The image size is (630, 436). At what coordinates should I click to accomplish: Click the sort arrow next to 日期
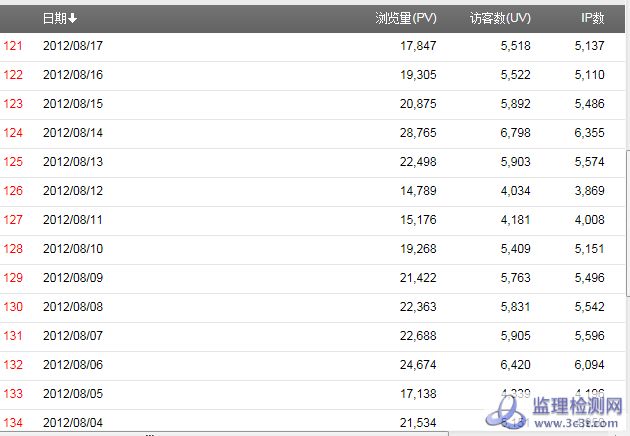(73, 18)
